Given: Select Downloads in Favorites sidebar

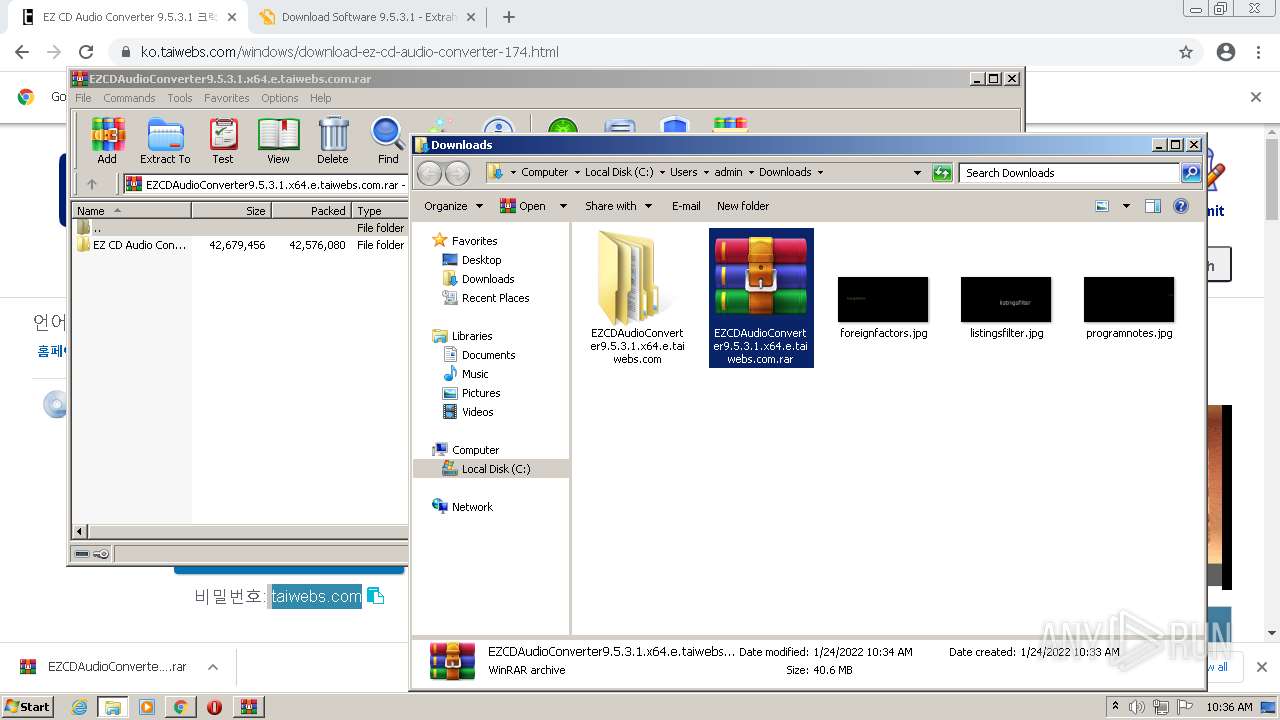Looking at the screenshot, I should (x=488, y=279).
